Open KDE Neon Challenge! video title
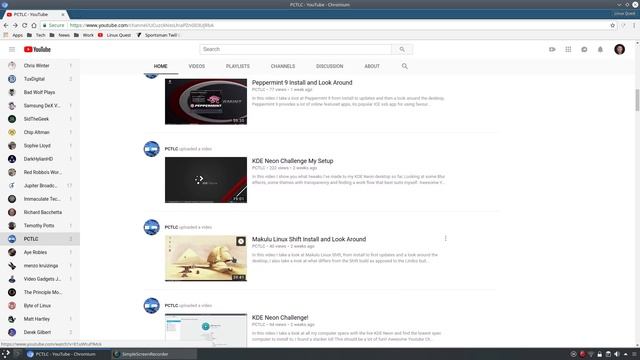The width and height of the screenshot is (640, 360). 280,318
